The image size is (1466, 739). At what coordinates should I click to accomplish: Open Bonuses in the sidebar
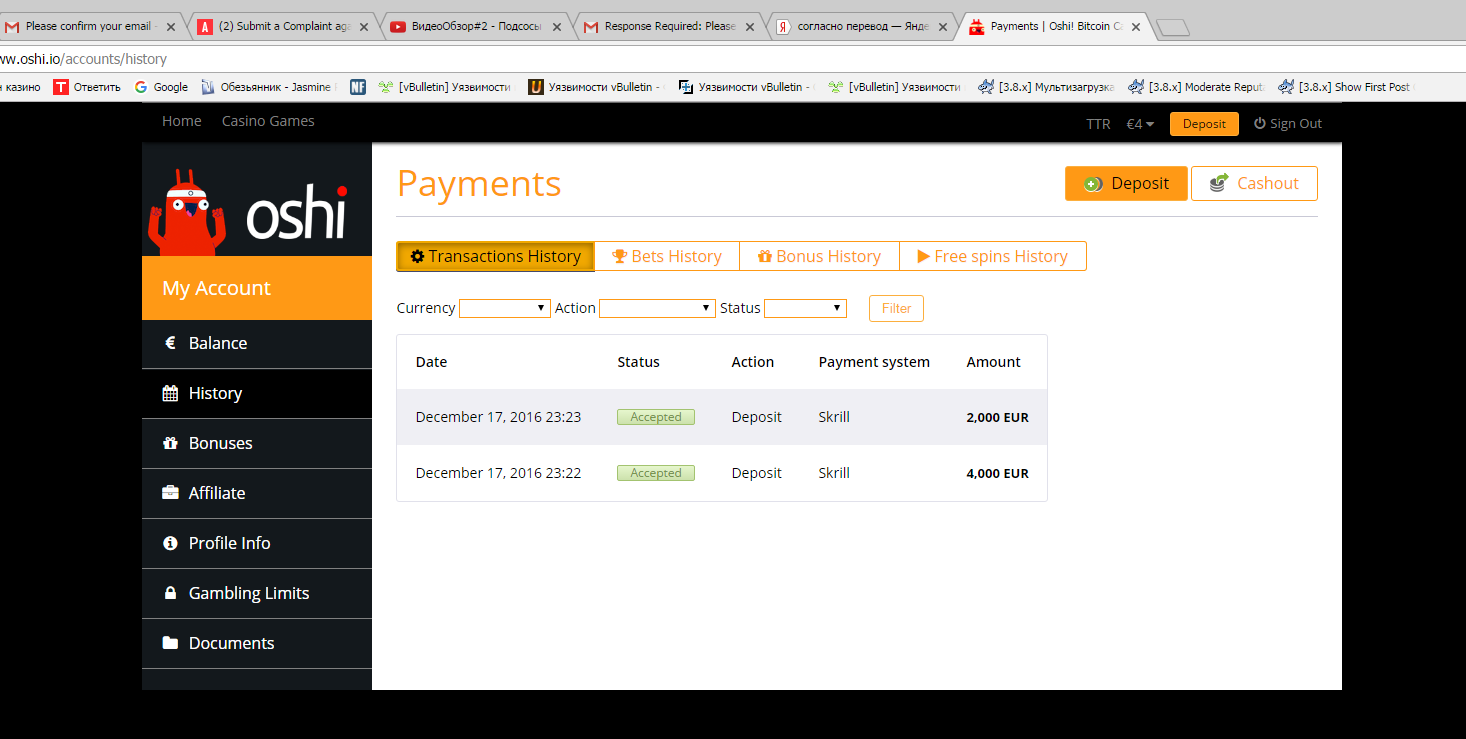[x=257, y=443]
